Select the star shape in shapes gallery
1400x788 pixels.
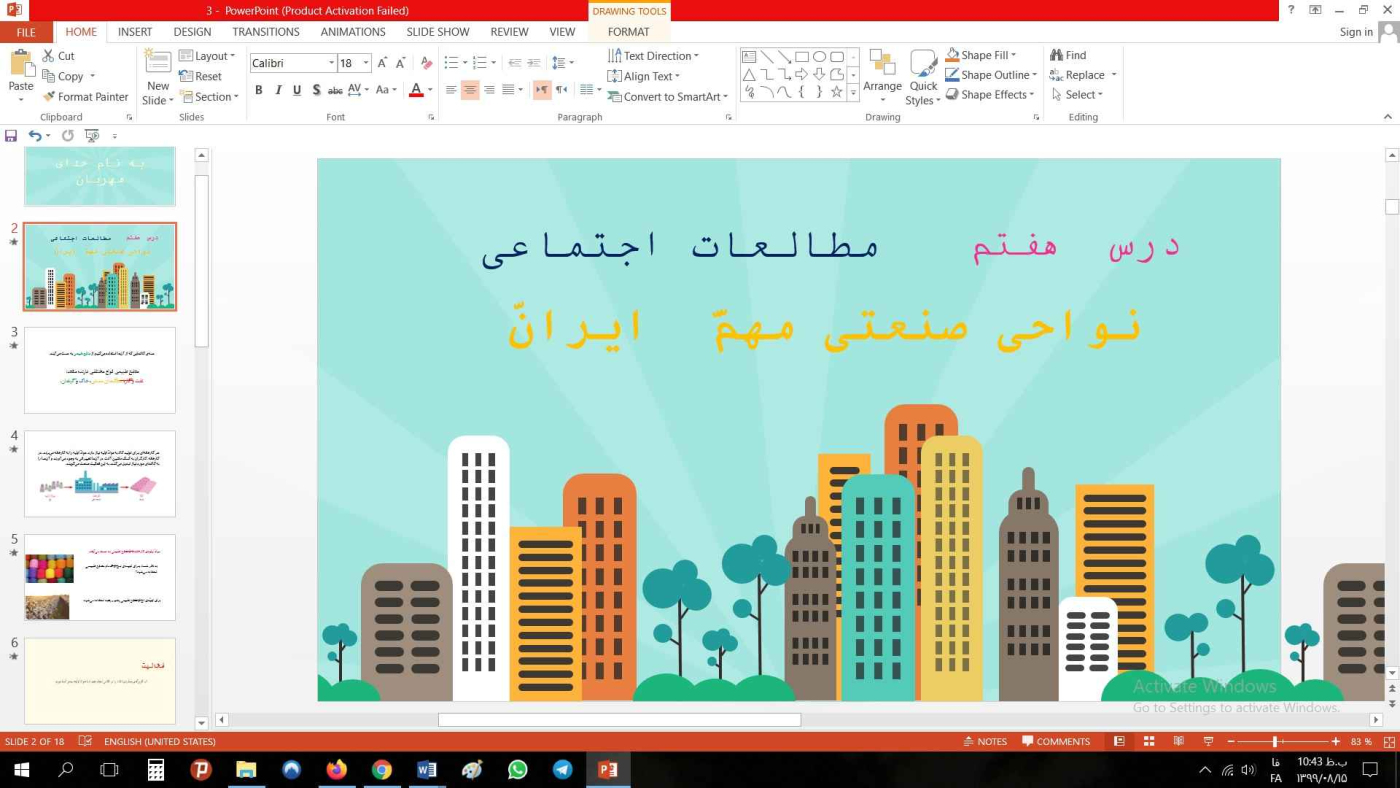837,91
